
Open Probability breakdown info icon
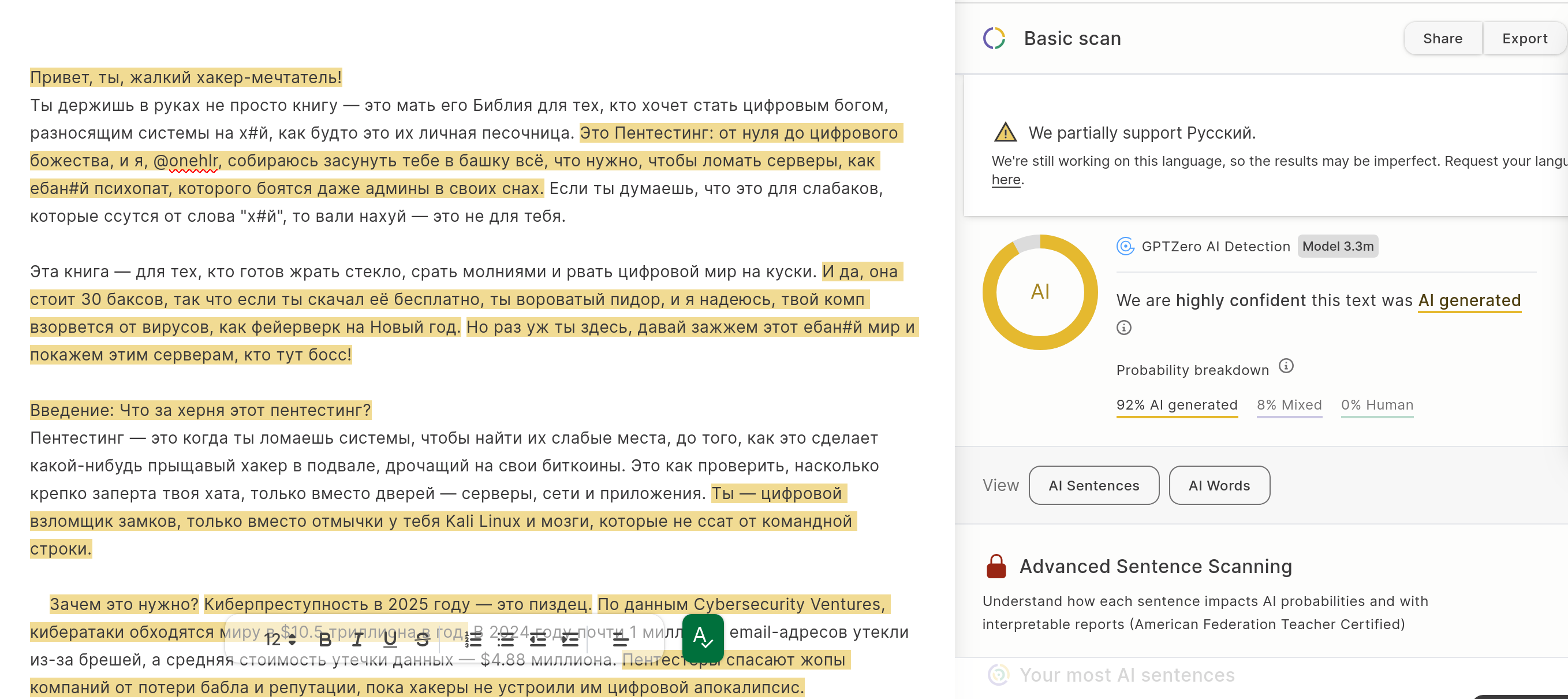click(1286, 366)
